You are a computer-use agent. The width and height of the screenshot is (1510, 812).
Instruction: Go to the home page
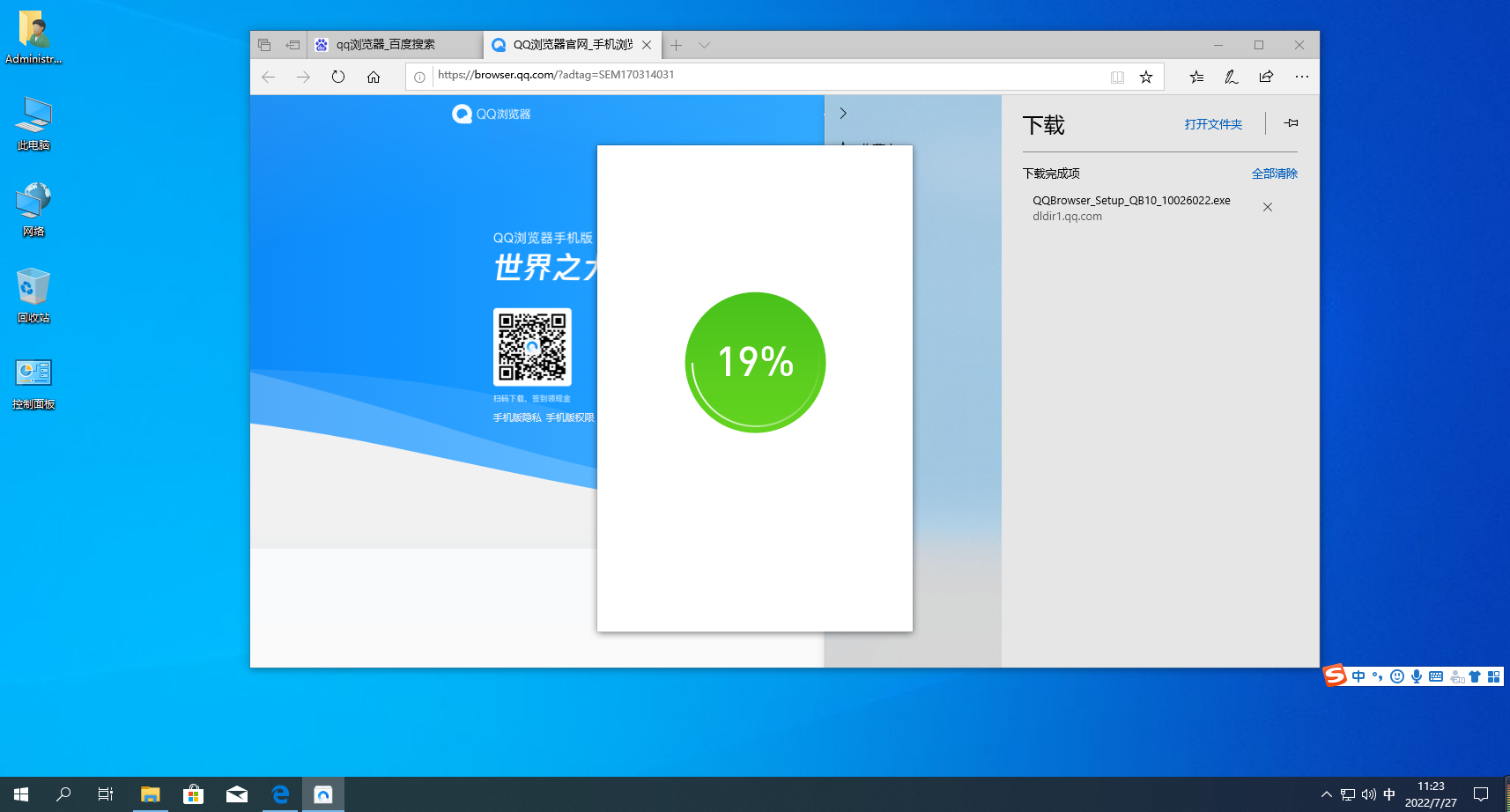click(x=374, y=77)
